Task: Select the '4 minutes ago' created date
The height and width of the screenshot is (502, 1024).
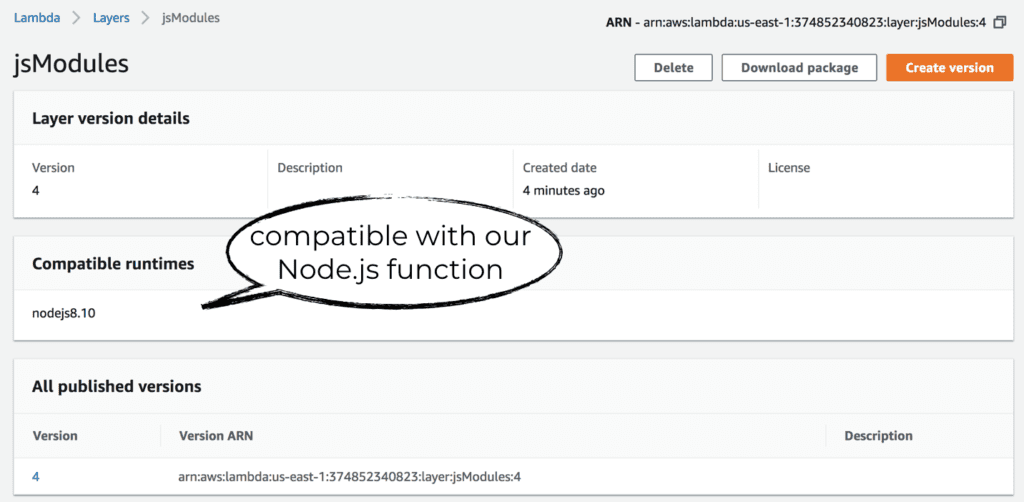Action: 564,191
